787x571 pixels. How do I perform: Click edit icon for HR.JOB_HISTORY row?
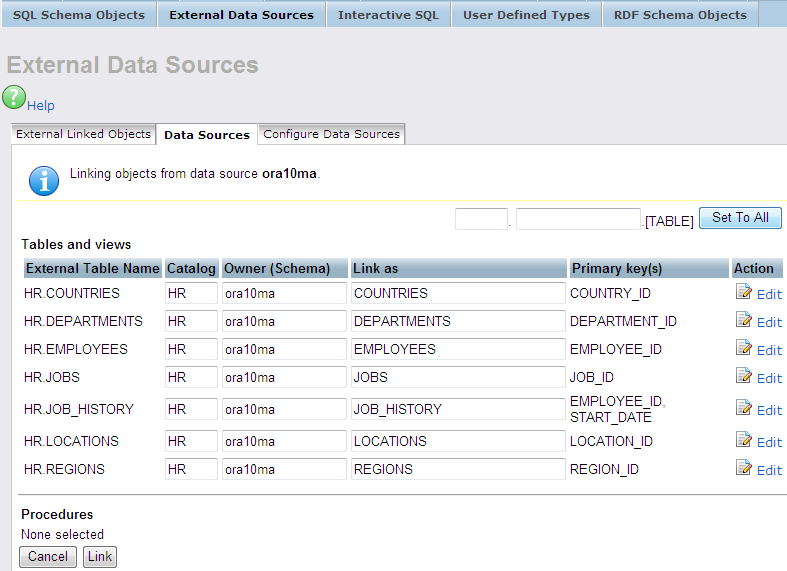tap(743, 409)
